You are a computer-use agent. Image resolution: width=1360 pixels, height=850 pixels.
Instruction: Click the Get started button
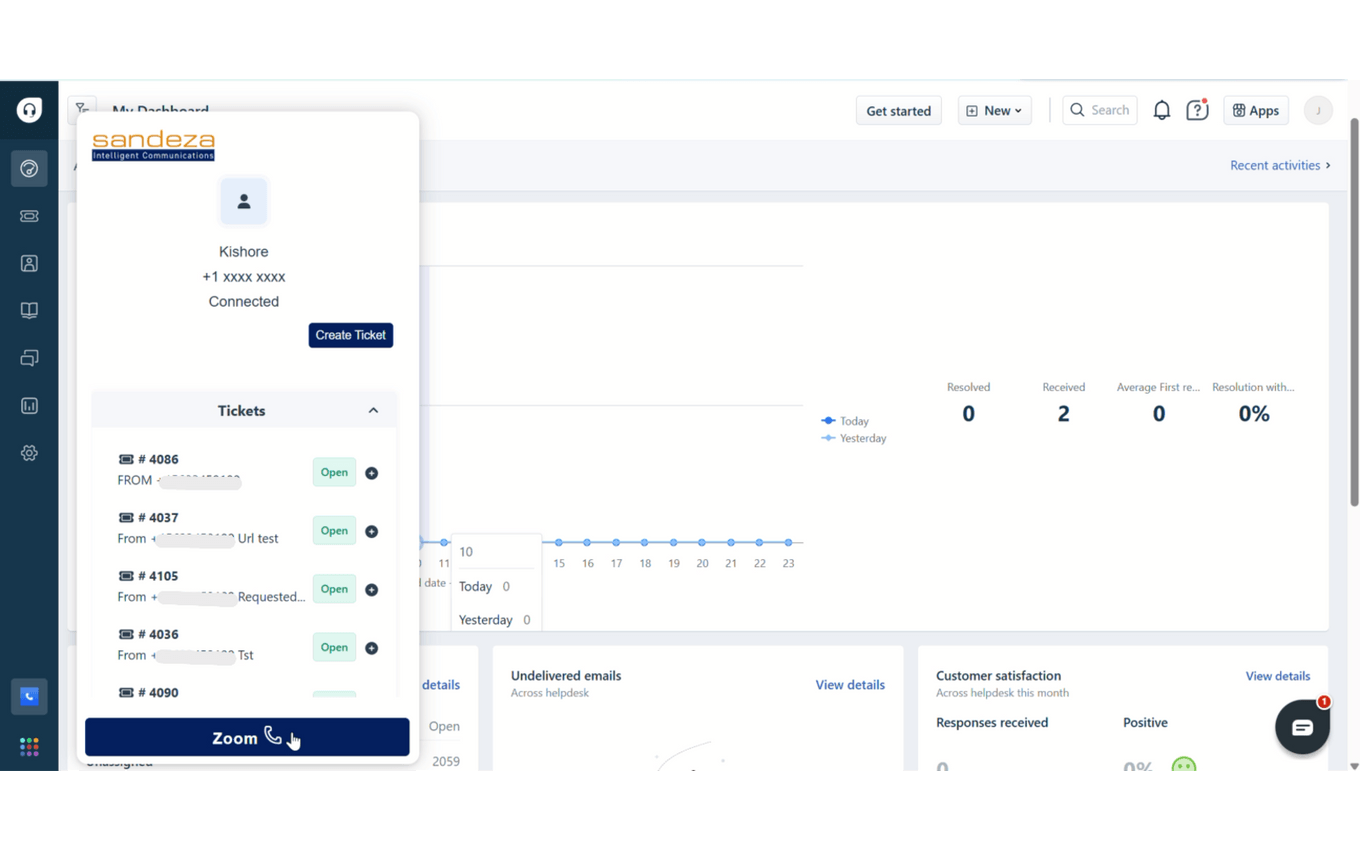[898, 110]
